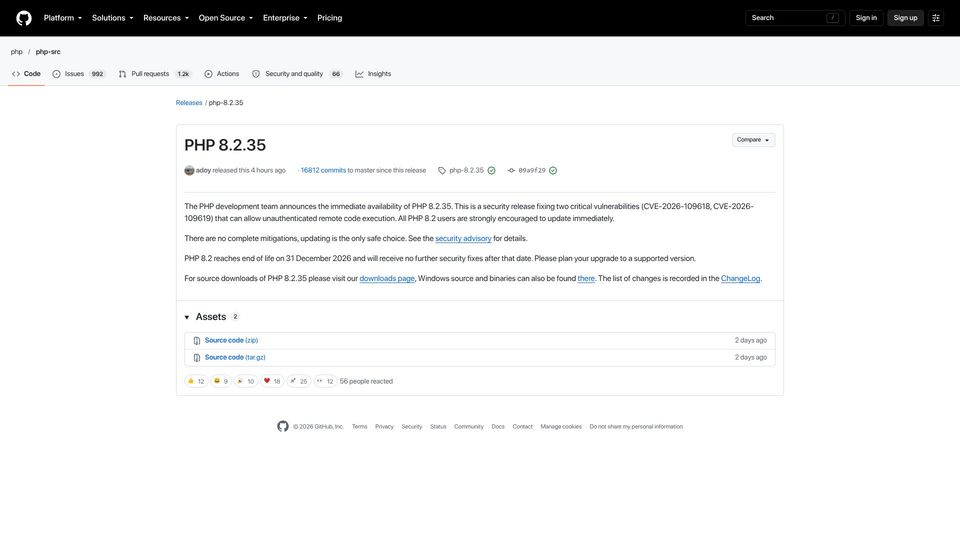Open the Security and quality tab
The height and width of the screenshot is (540, 960).
click(x=296, y=73)
